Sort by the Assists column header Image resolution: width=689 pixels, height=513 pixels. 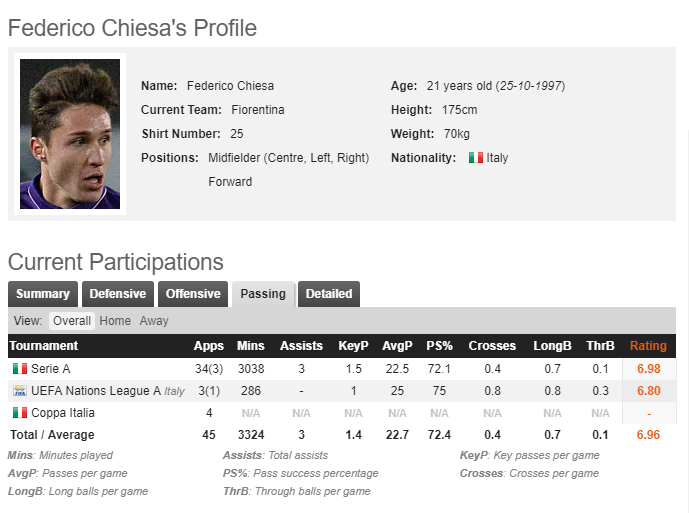pos(301,346)
